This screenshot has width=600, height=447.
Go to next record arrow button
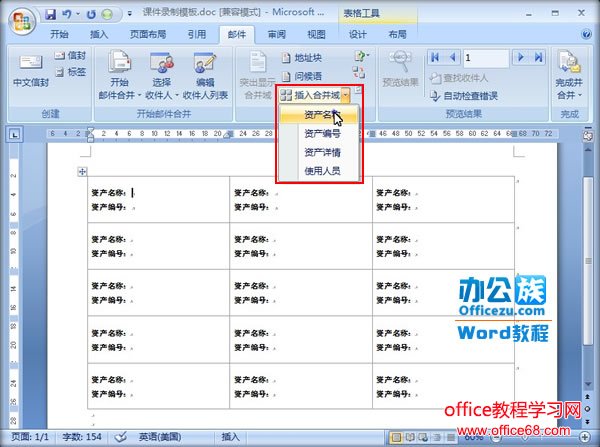[521, 58]
